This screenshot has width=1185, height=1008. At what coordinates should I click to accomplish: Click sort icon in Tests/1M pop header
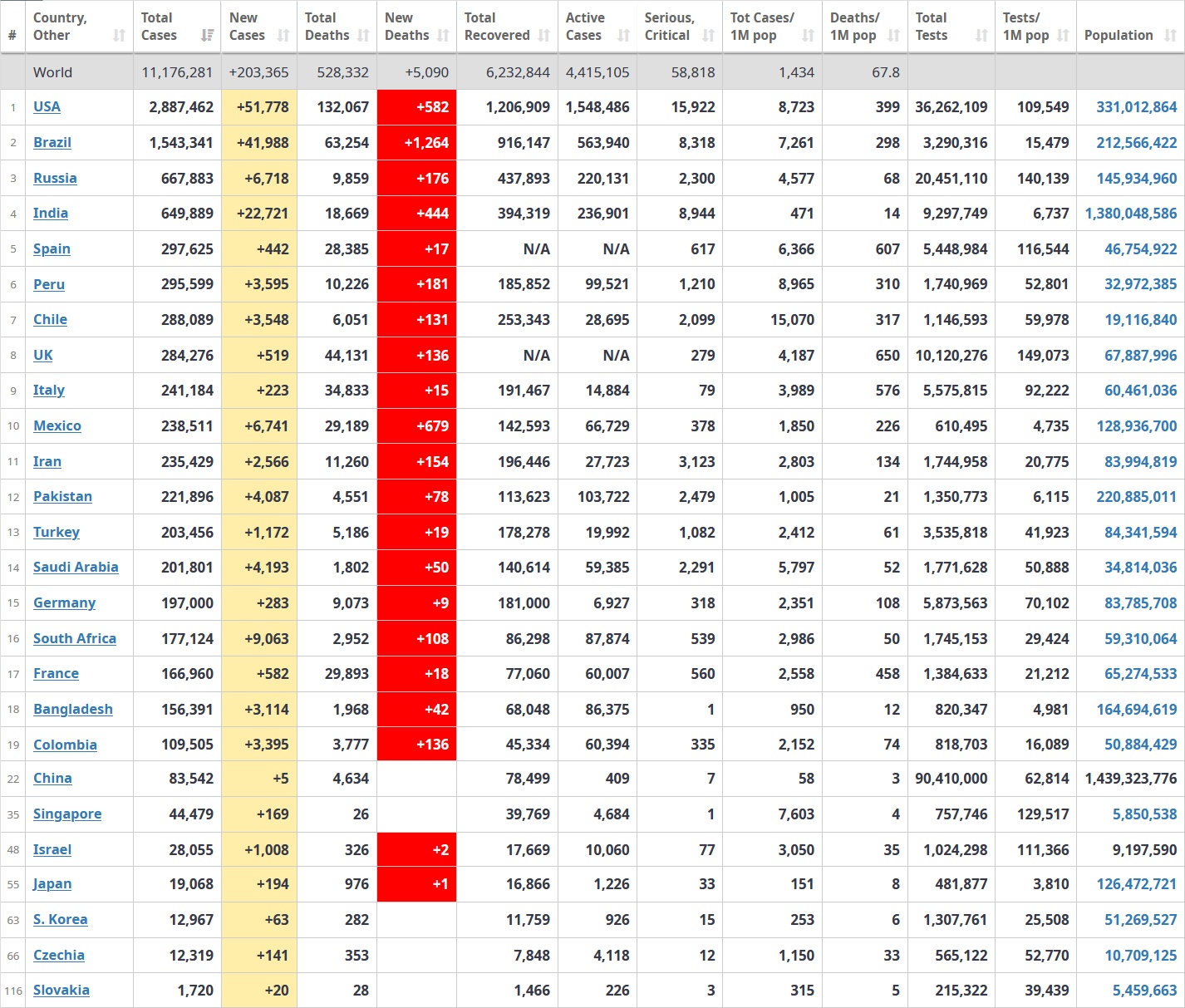point(1063,36)
